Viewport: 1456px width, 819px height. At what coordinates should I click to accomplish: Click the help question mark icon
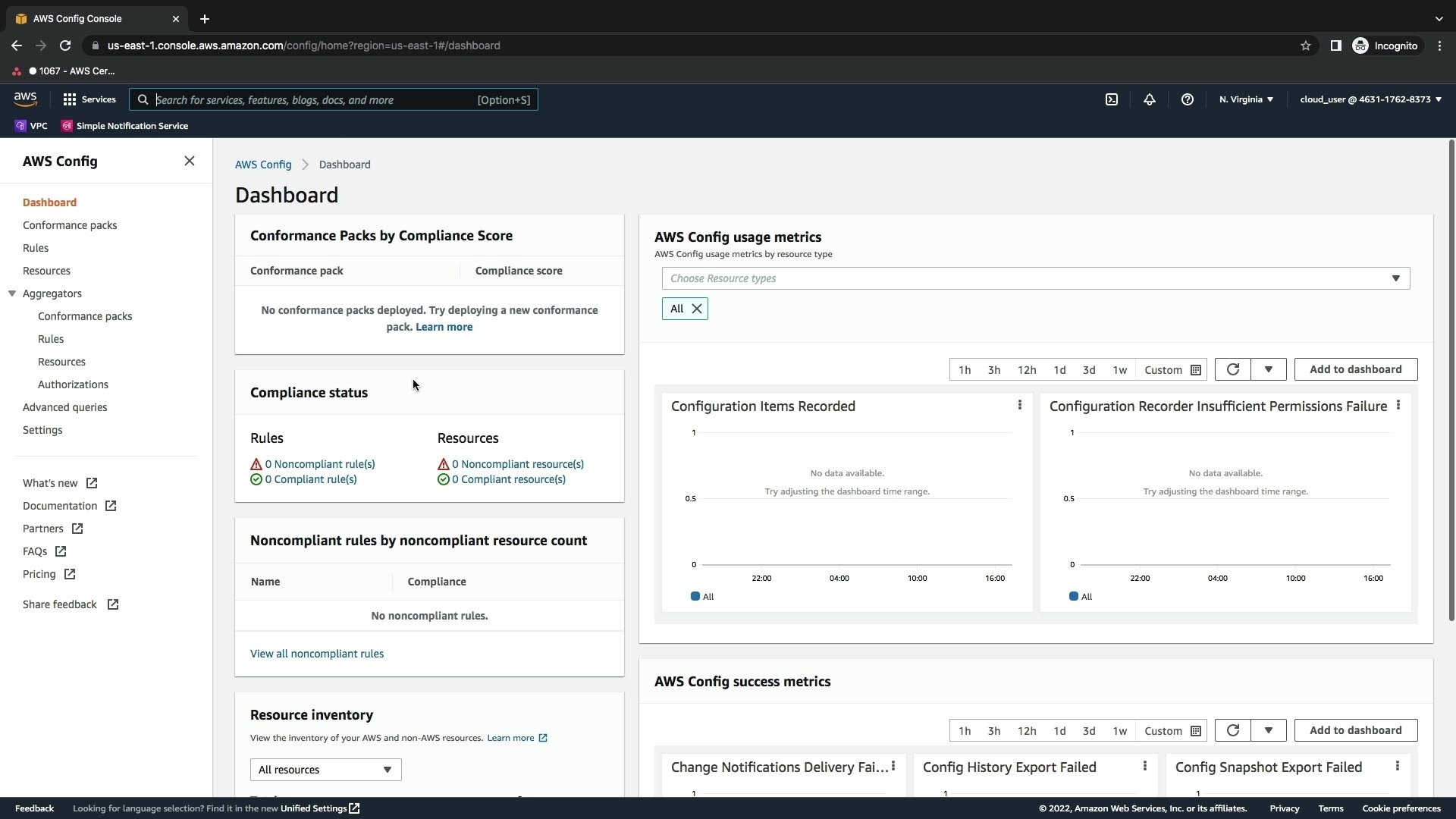(x=1188, y=99)
